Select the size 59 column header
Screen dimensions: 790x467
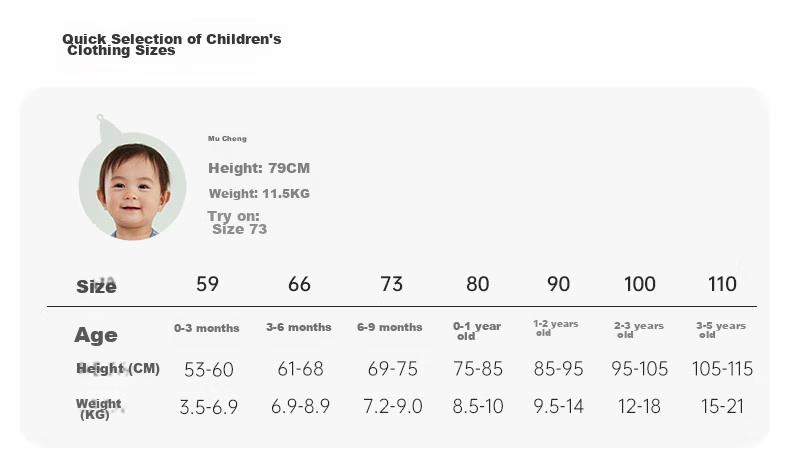(208, 284)
